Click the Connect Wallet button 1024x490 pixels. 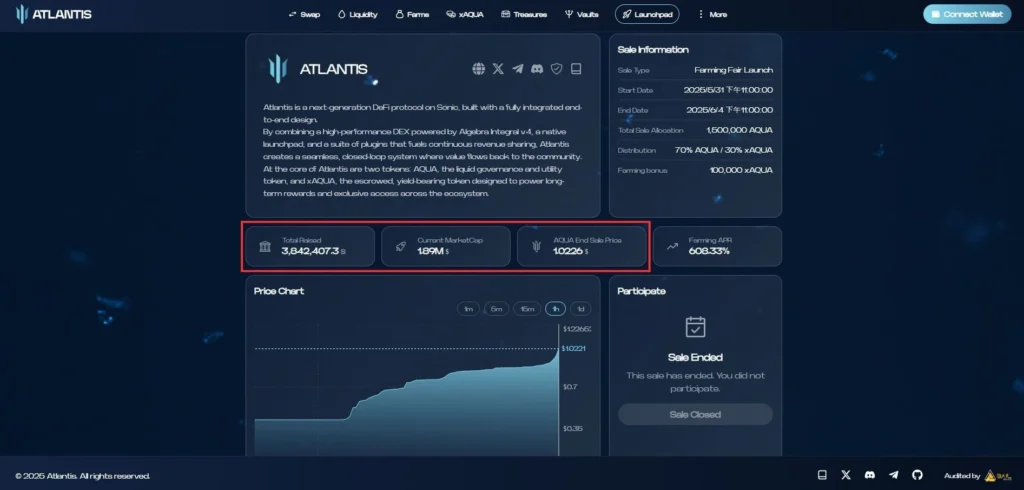(x=967, y=14)
